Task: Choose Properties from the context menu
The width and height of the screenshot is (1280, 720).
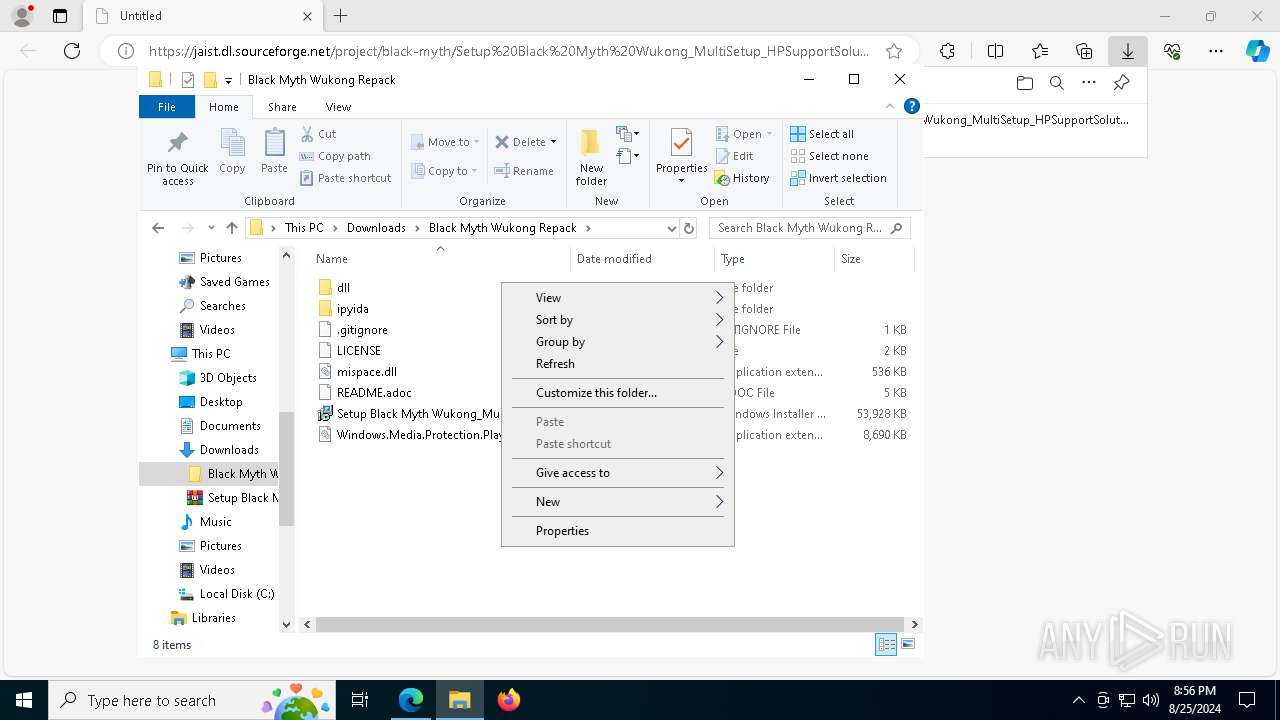Action: (x=617, y=531)
